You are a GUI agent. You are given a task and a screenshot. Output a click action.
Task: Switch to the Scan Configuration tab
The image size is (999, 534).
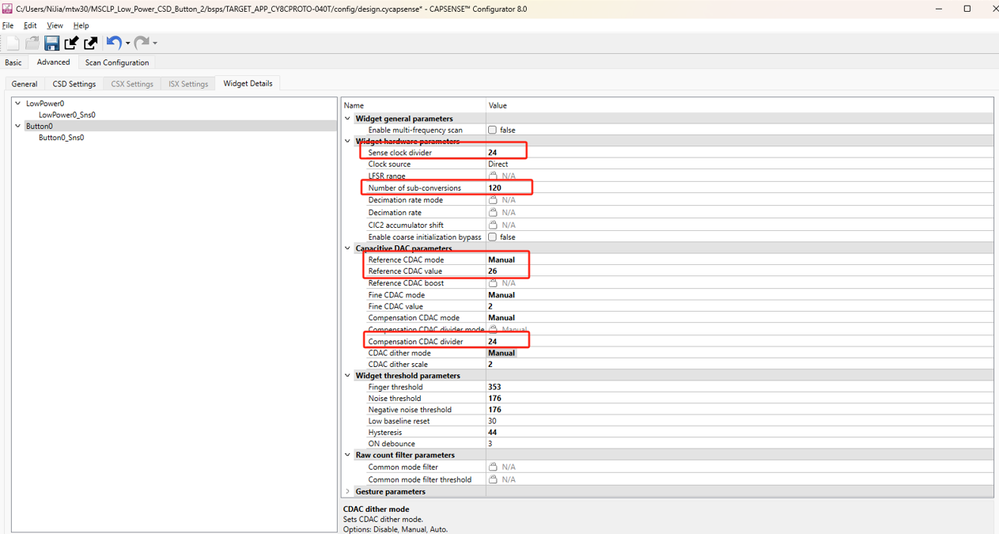tap(117, 62)
